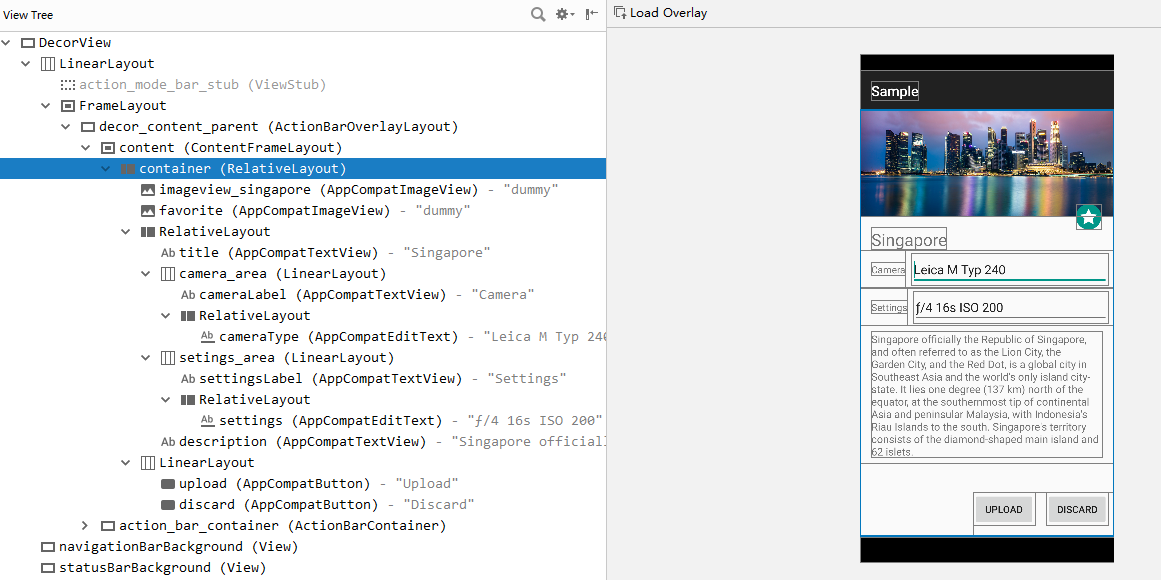Click the imageview_singapore image icon in the tree
Screen dimensions: 1161x580
click(148, 190)
